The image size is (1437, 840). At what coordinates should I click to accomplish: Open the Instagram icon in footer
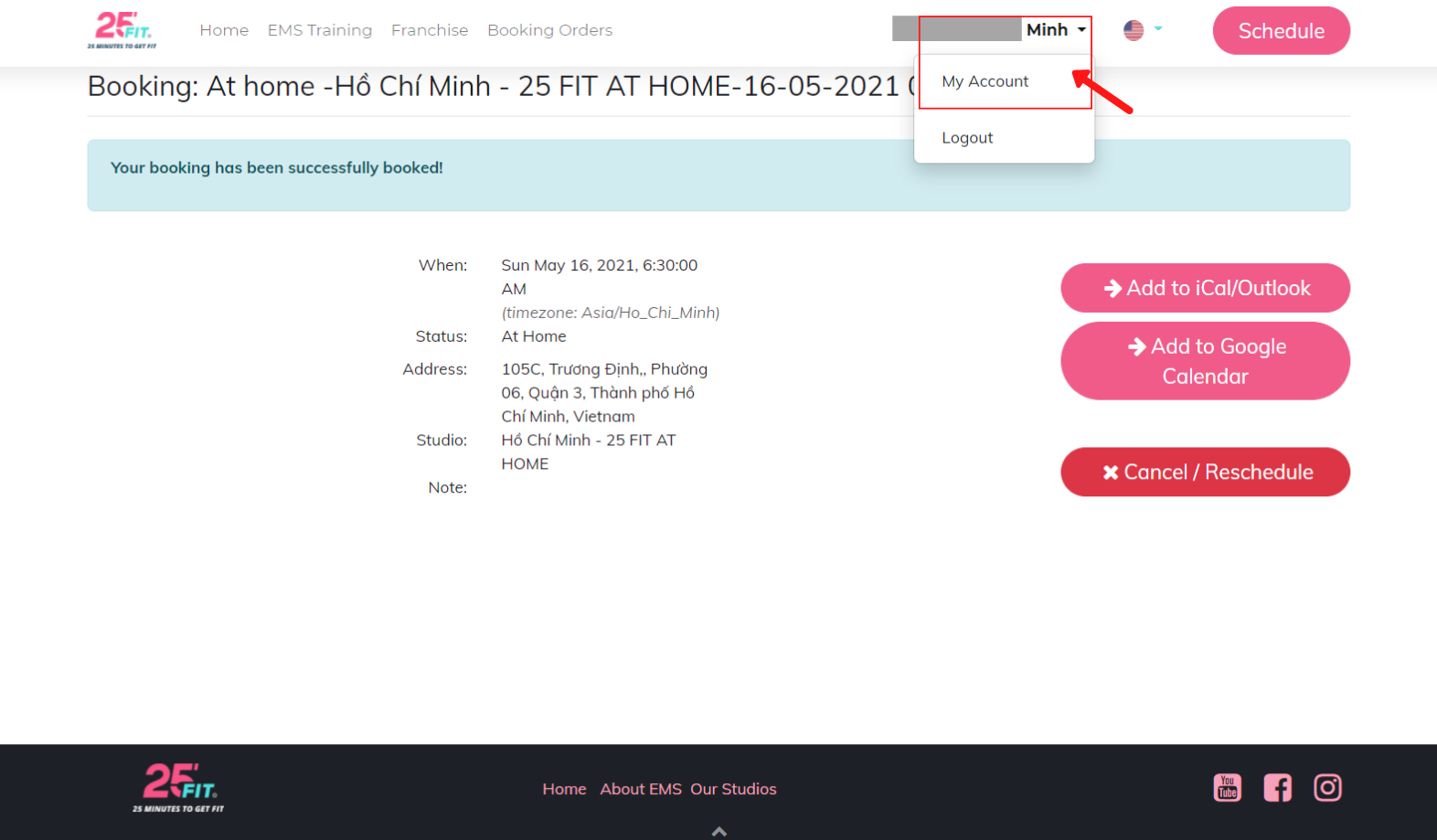coord(1327,787)
